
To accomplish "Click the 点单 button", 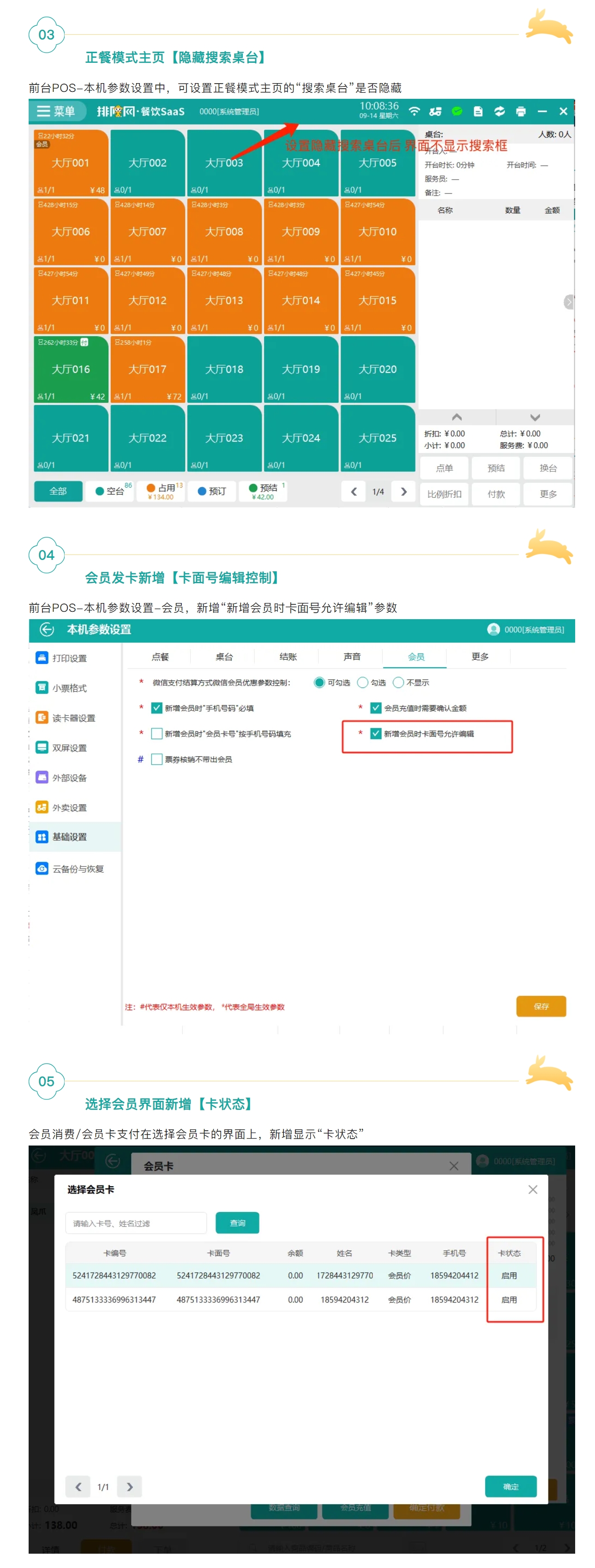I will [444, 468].
